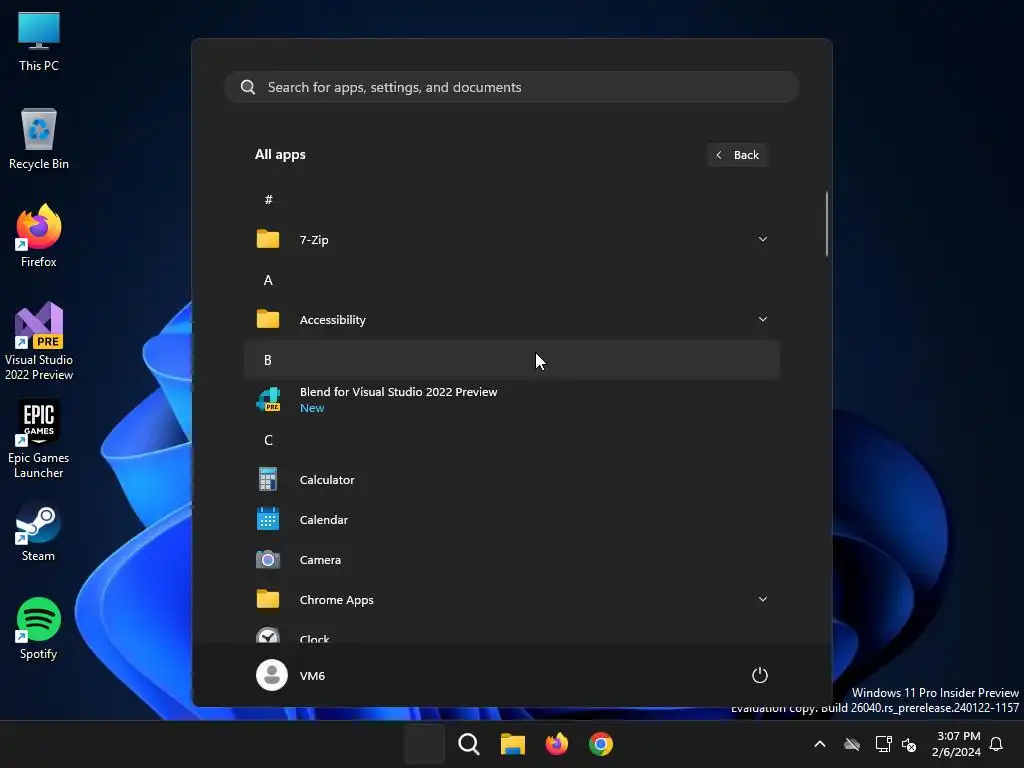Open the Calendar app icon
The width and height of the screenshot is (1024, 768).
tap(268, 519)
